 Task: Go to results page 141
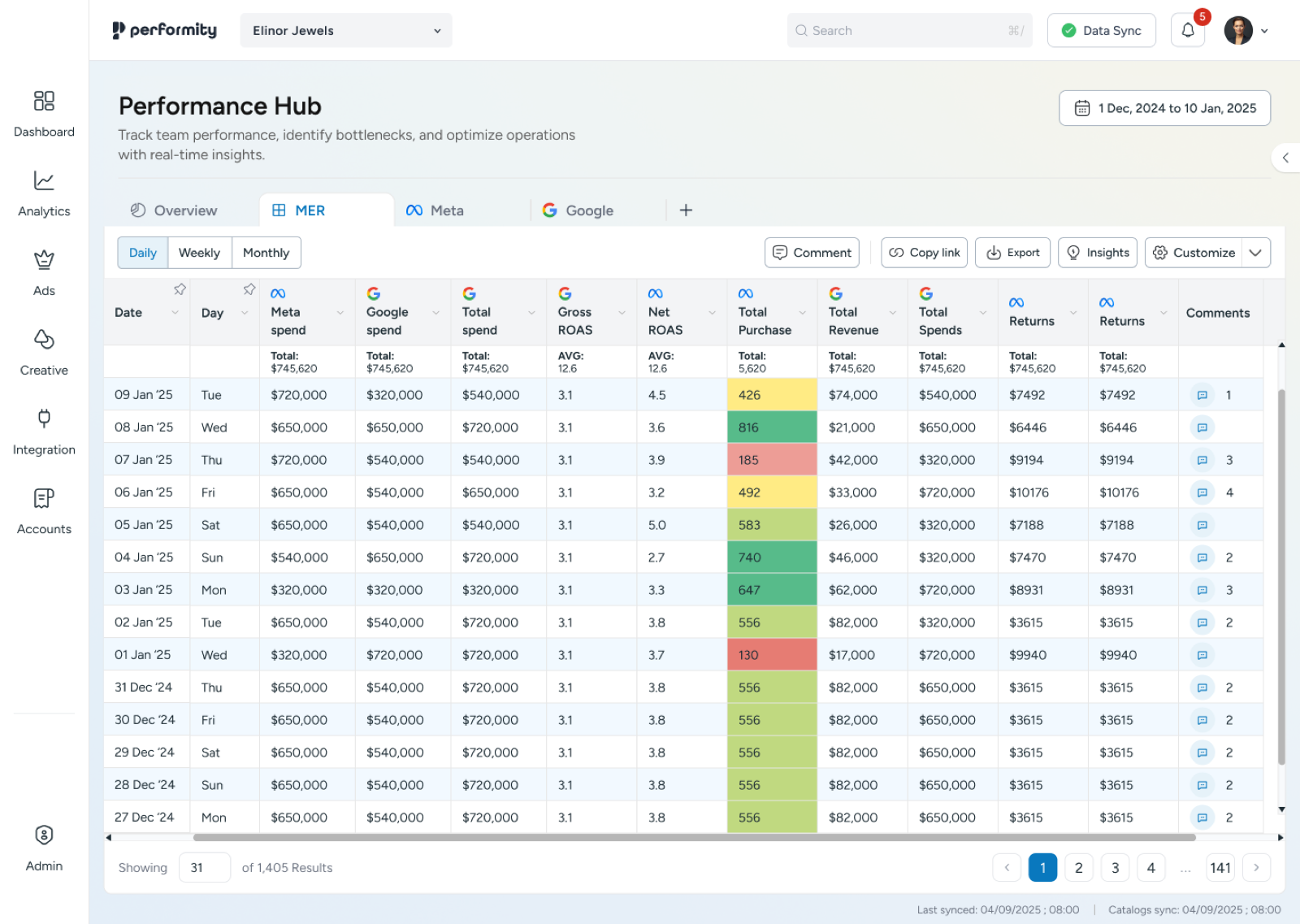tap(1220, 867)
